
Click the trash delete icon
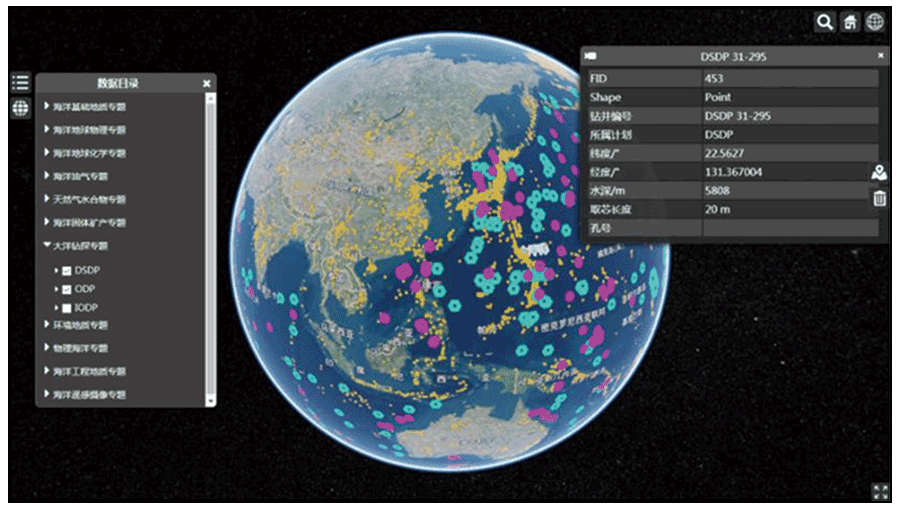click(879, 198)
